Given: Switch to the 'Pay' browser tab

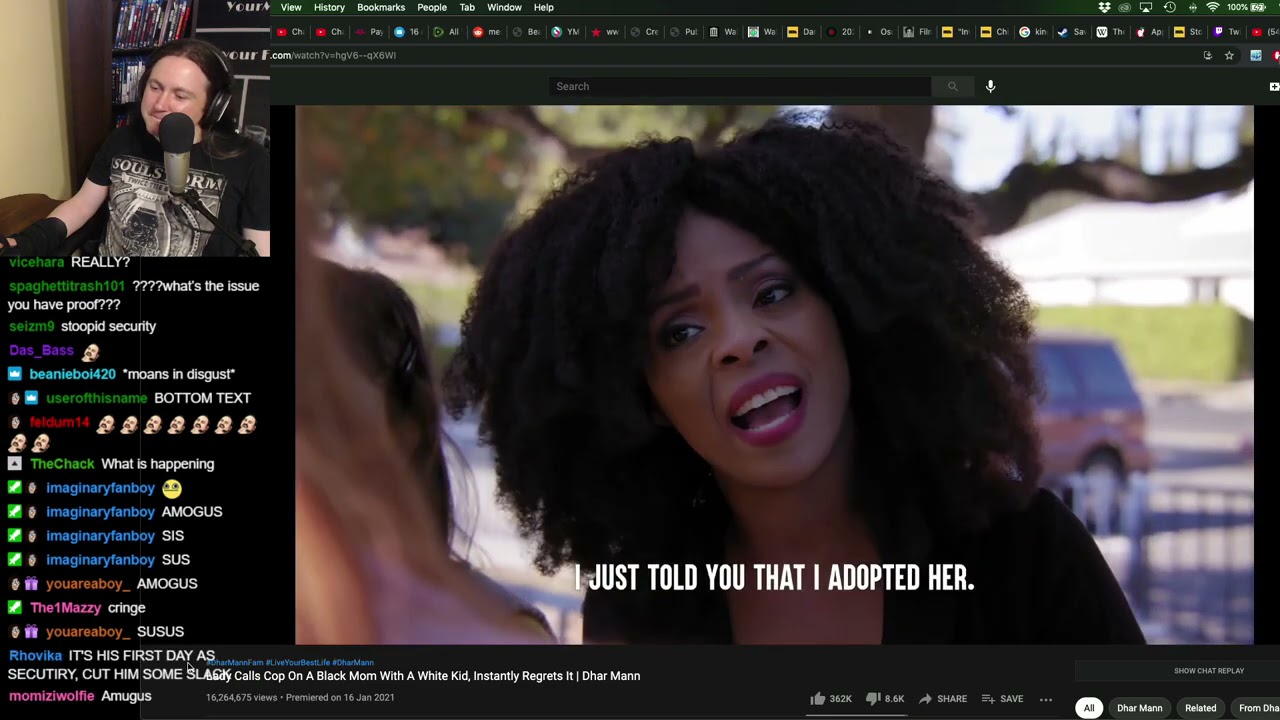Looking at the screenshot, I should (x=370, y=32).
